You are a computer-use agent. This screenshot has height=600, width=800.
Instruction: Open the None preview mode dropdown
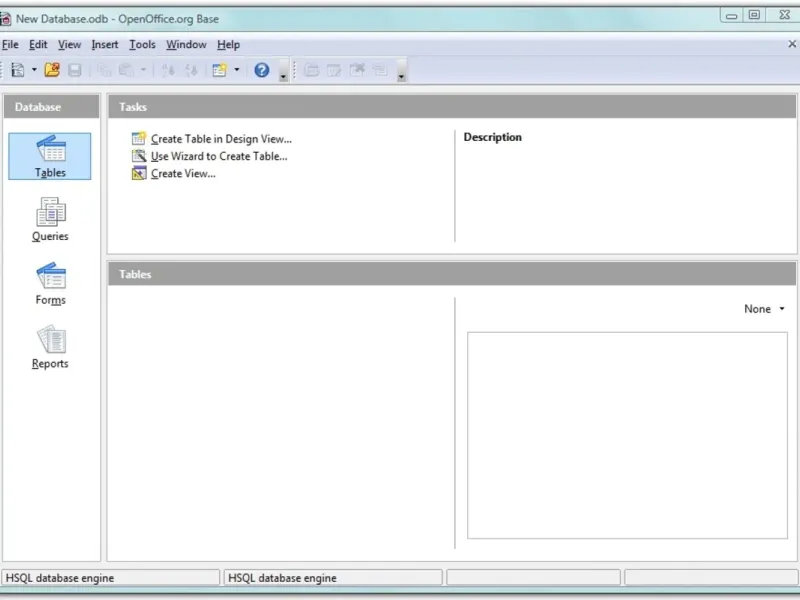[x=764, y=309]
